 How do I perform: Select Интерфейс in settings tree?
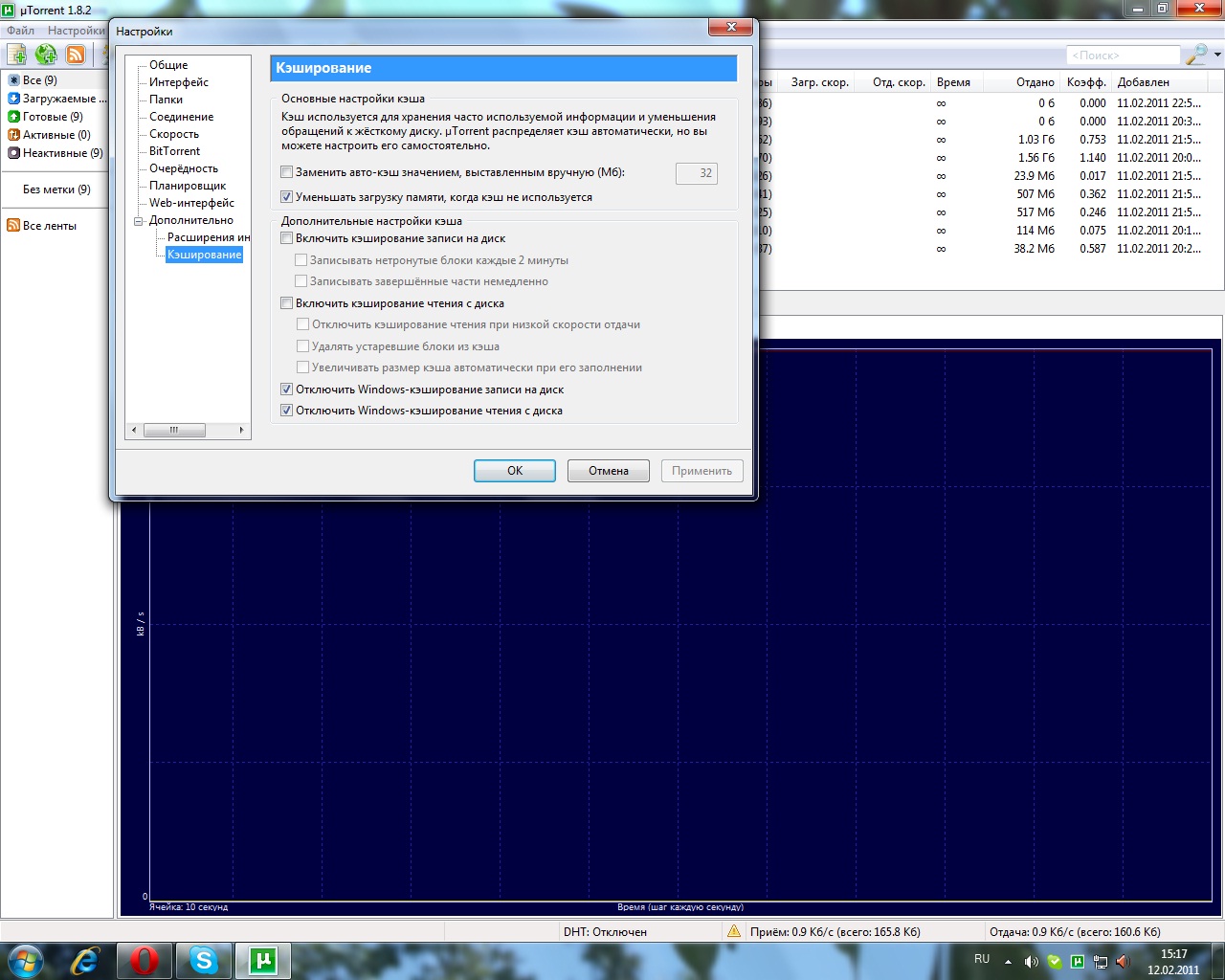[x=179, y=82]
